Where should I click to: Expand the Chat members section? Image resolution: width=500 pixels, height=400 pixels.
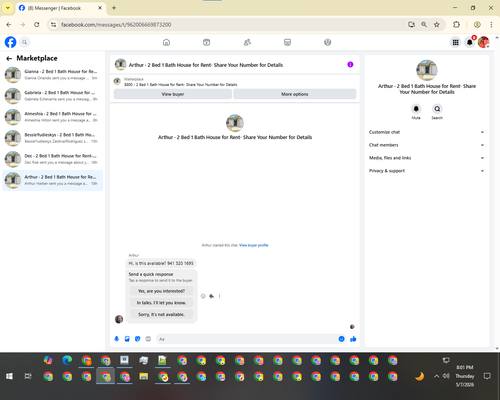(426, 145)
